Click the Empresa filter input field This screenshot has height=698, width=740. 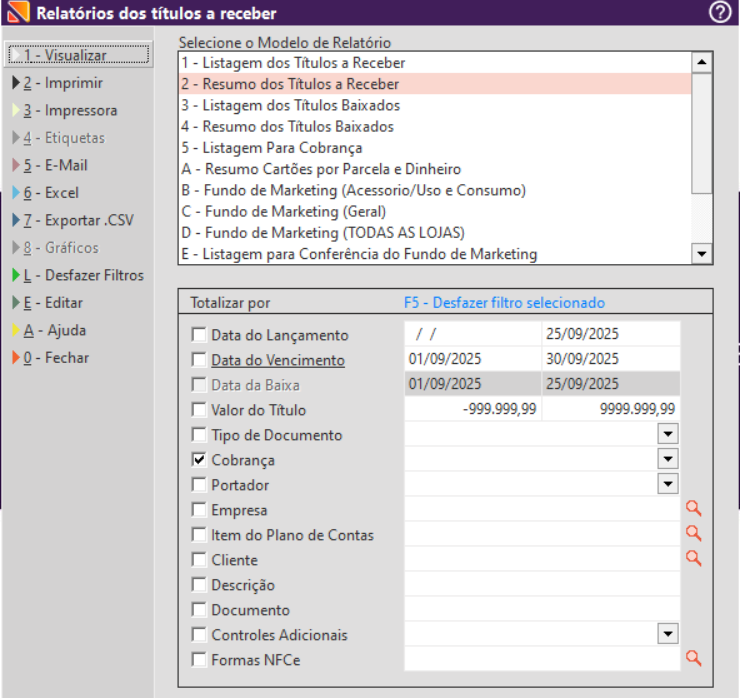tap(542, 509)
